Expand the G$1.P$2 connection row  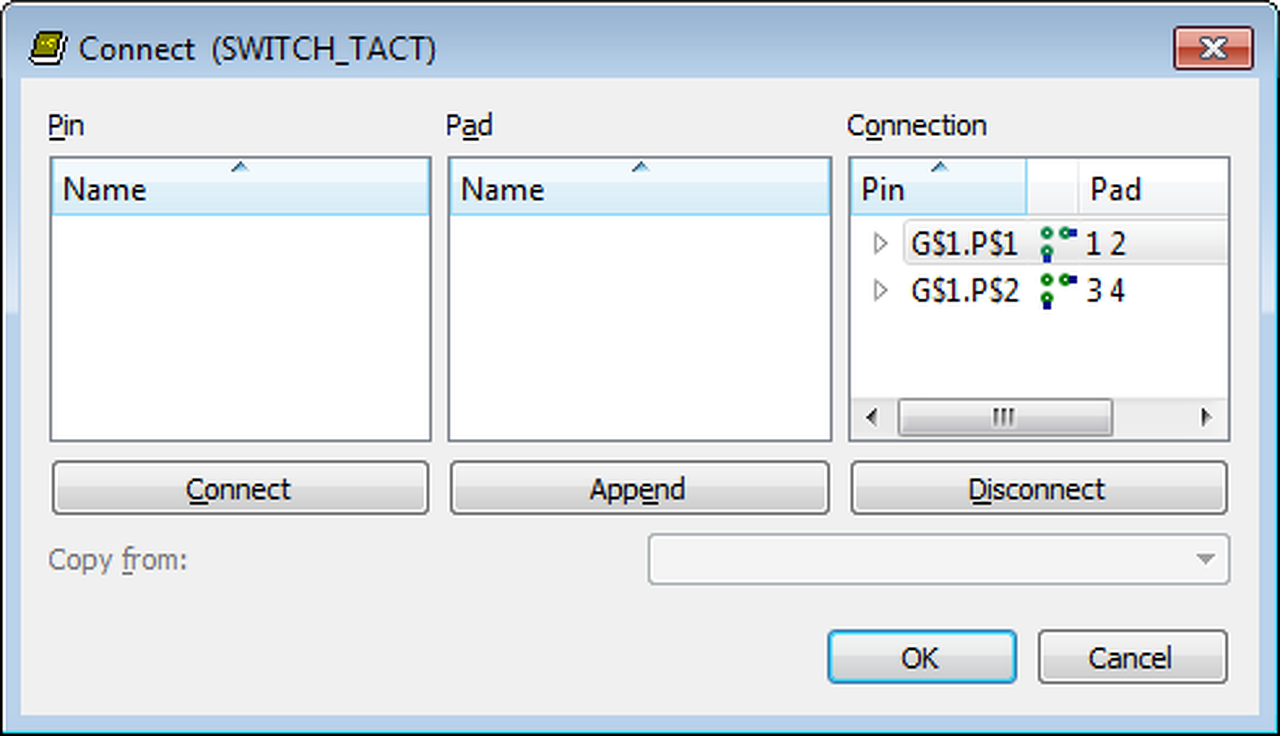880,291
